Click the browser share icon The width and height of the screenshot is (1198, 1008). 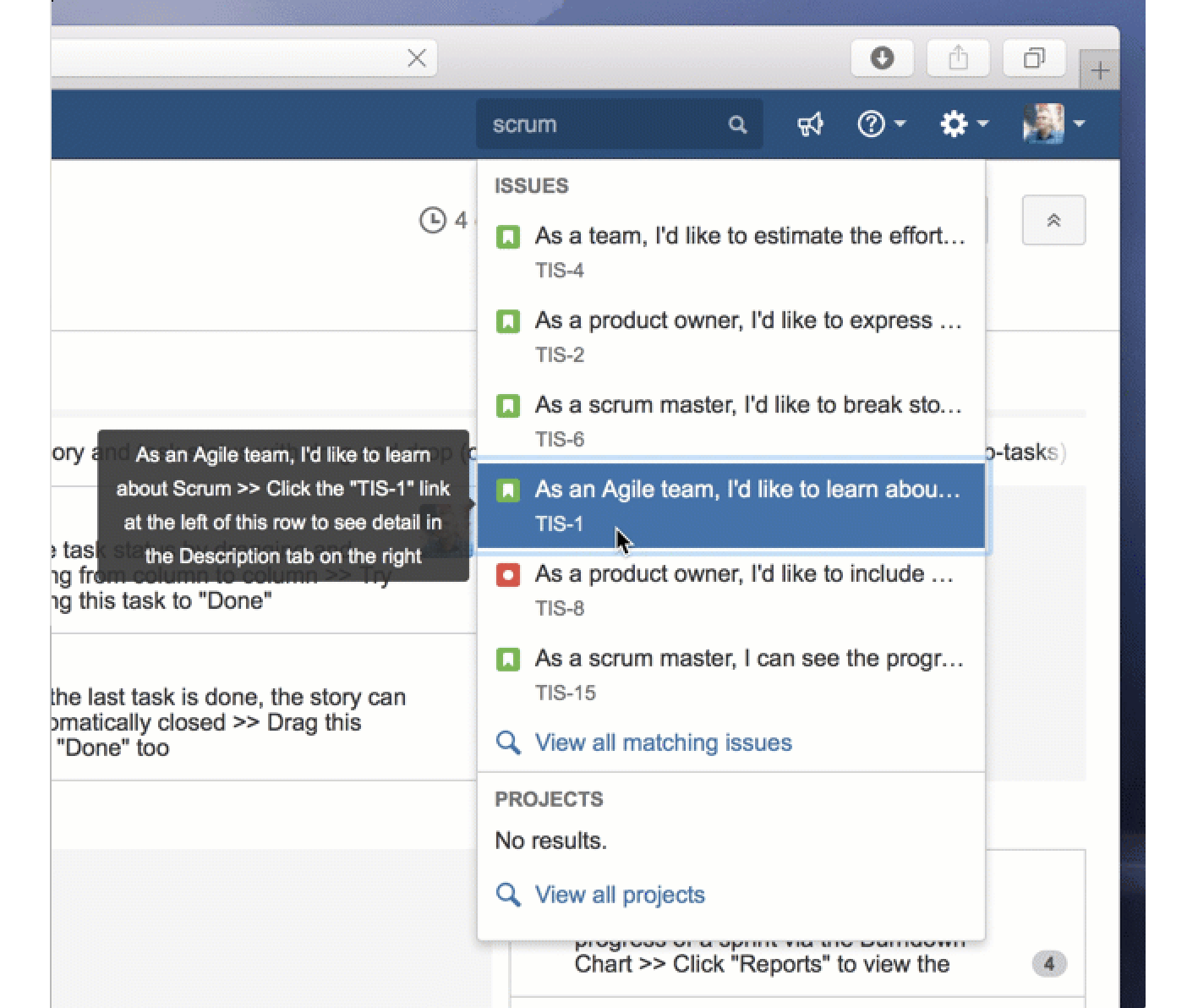958,58
